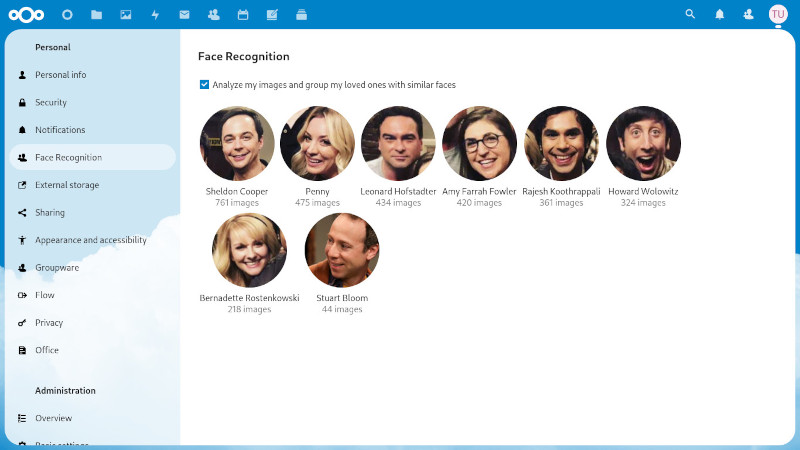
Task: Open Office settings section
Action: [92, 350]
